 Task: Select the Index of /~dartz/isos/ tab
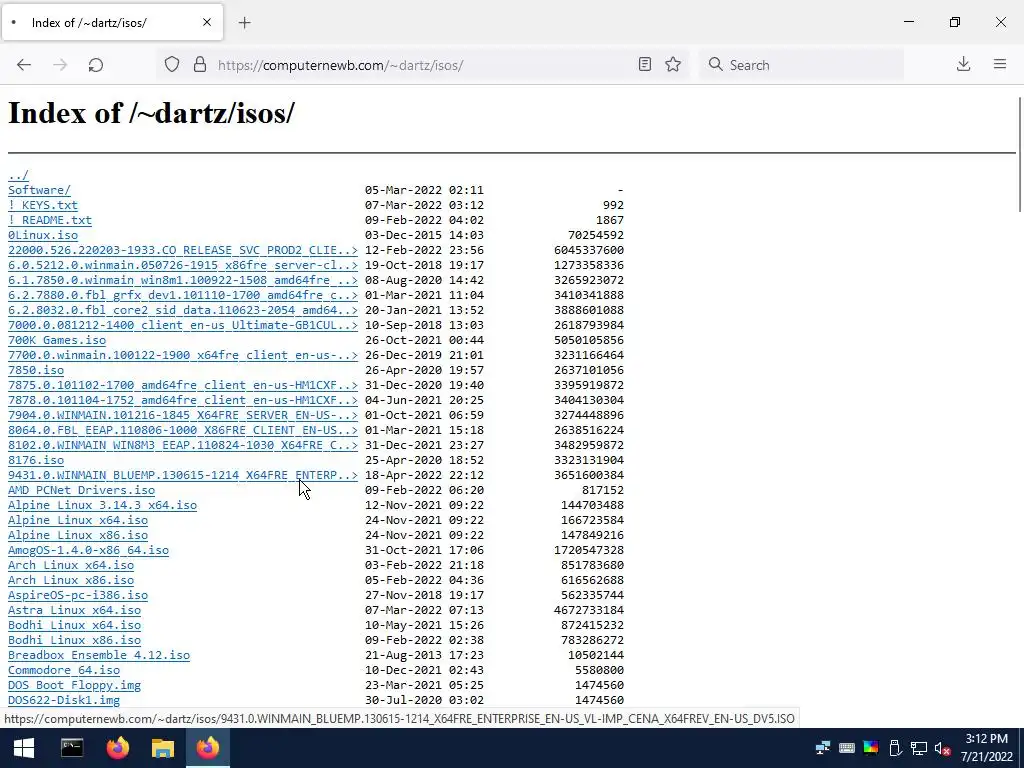coord(112,22)
